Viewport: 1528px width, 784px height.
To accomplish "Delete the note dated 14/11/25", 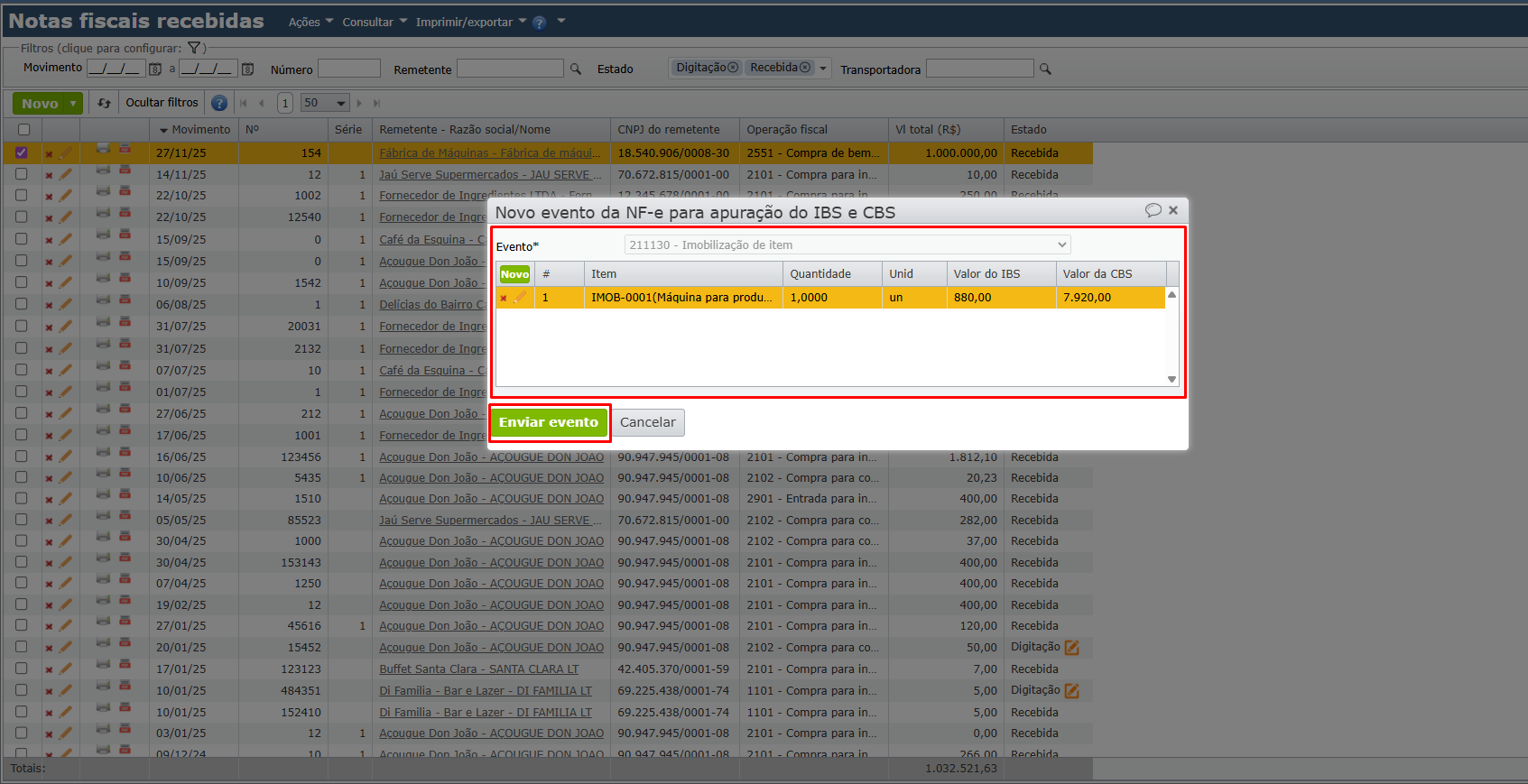I will tap(49, 175).
